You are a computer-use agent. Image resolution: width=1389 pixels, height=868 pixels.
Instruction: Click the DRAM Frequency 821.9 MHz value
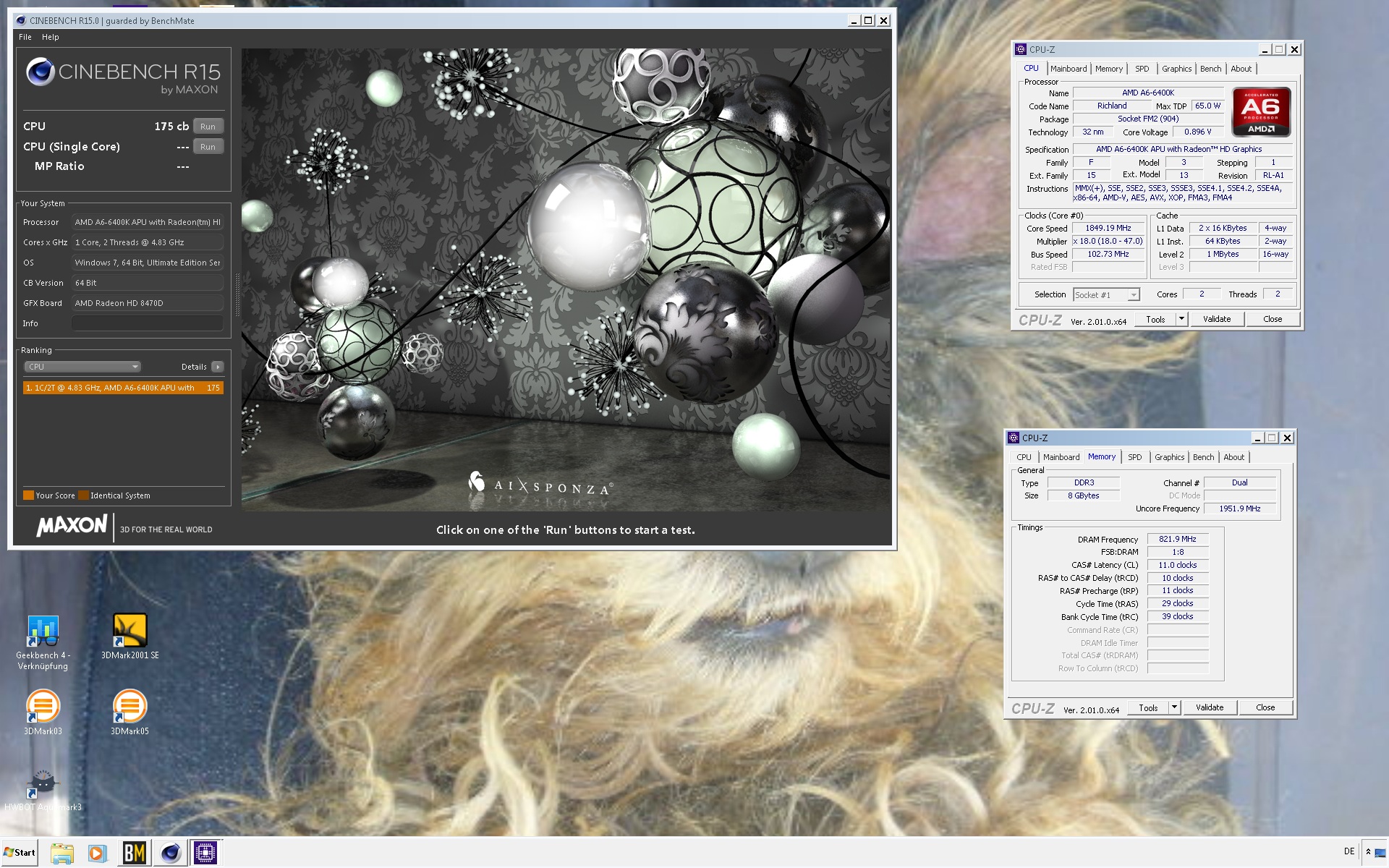[x=1178, y=539]
